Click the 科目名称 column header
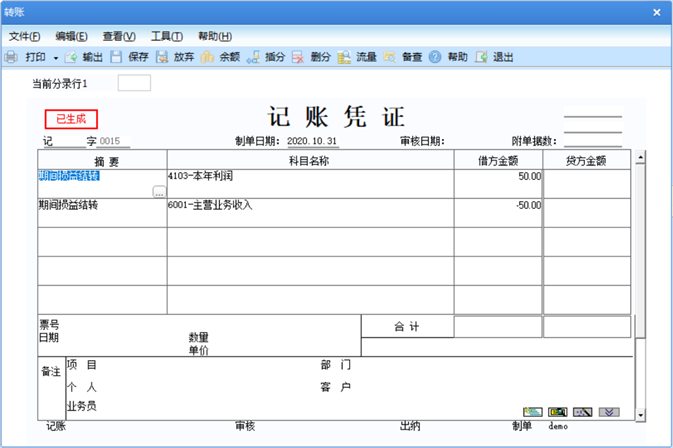Image resolution: width=673 pixels, height=448 pixels. (309, 161)
